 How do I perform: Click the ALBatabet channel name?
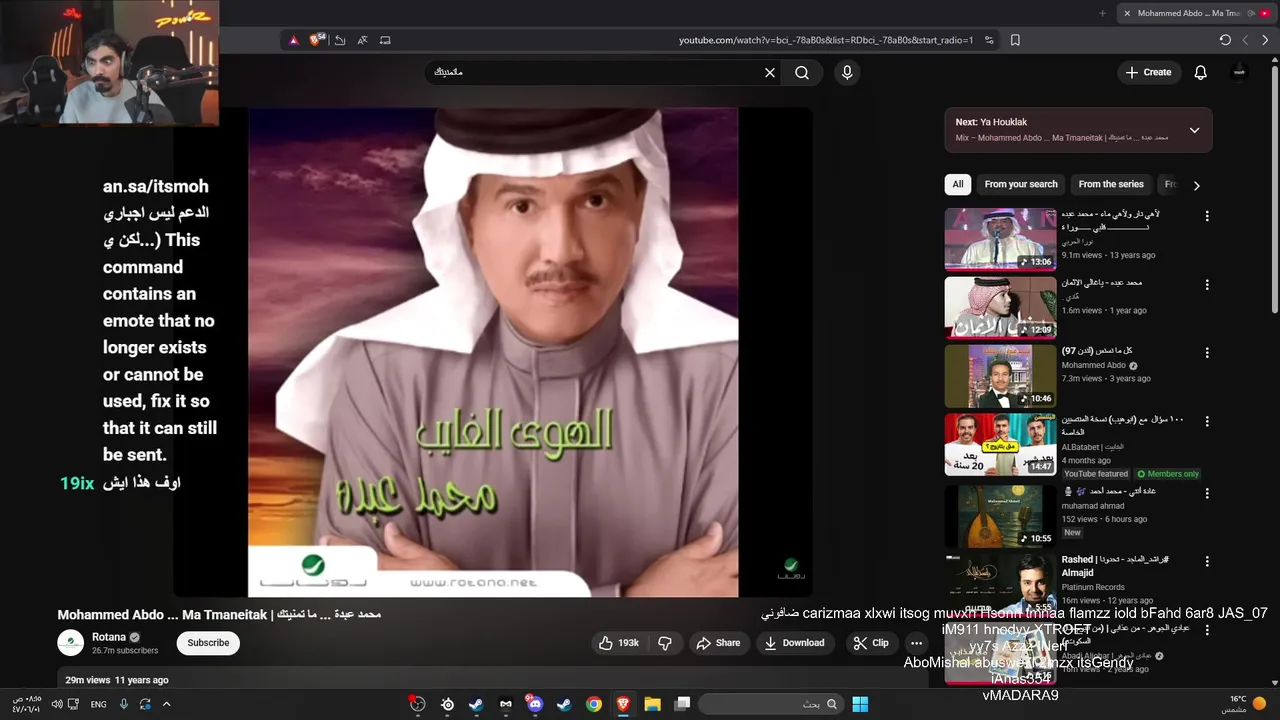click(x=1093, y=447)
